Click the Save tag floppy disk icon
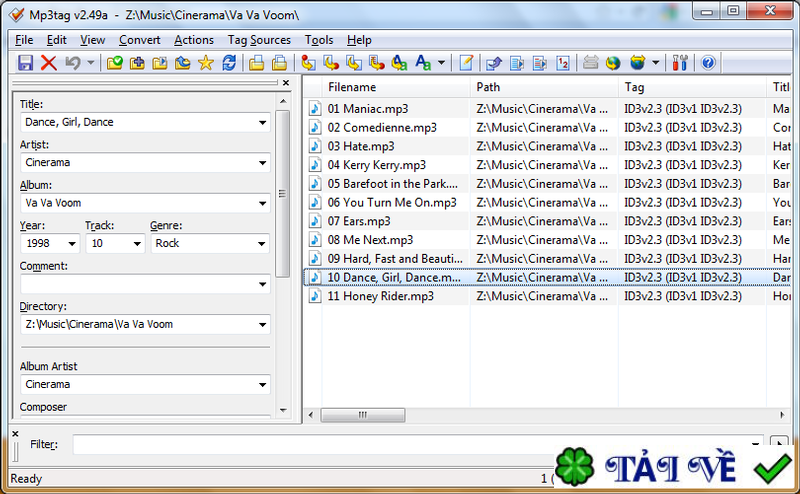The width and height of the screenshot is (800, 494). [x=25, y=63]
